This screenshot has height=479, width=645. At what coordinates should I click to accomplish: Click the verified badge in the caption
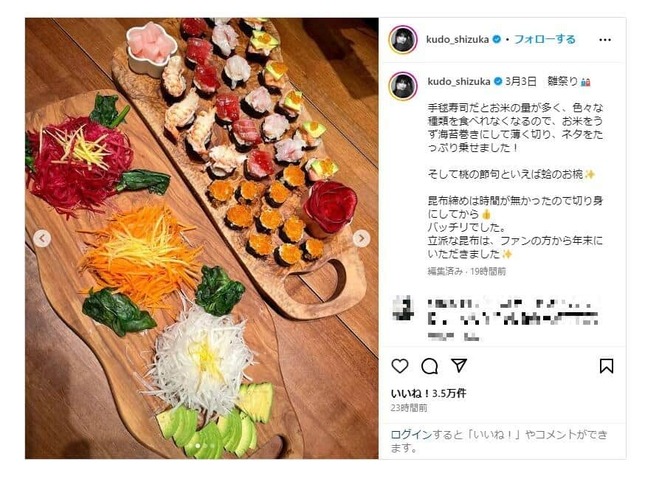498,81
